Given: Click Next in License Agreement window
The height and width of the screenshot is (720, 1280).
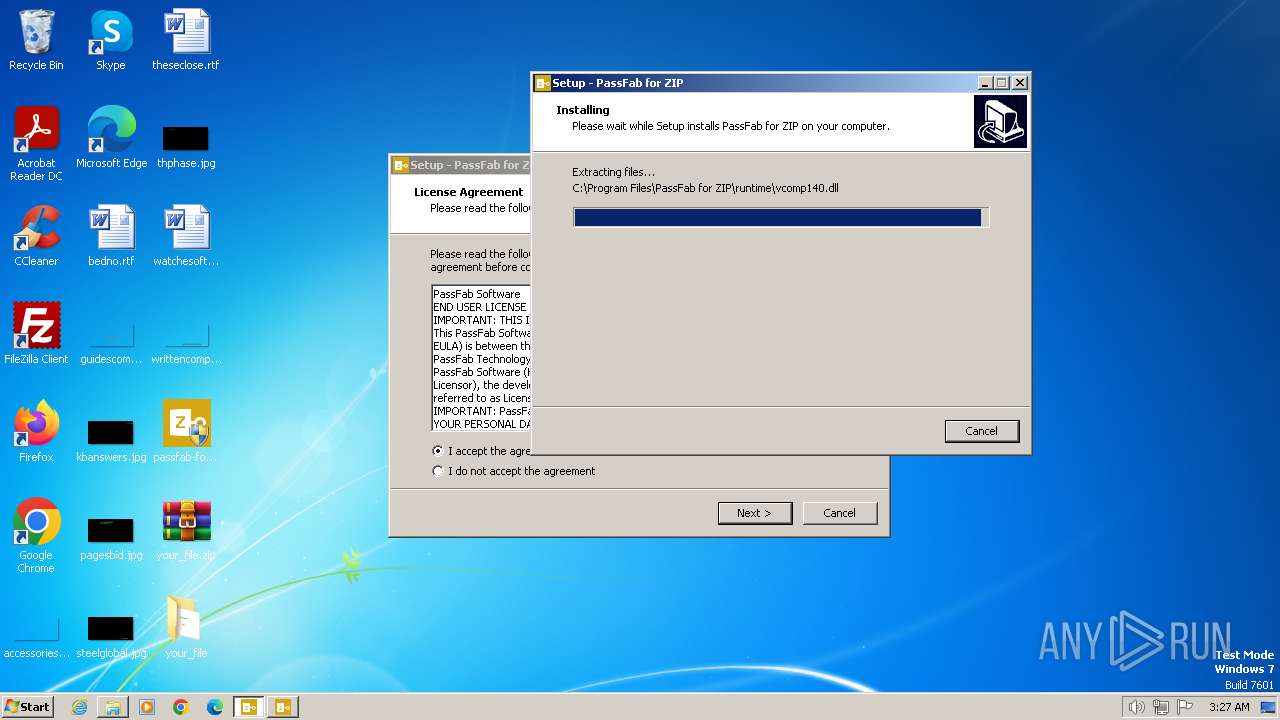Looking at the screenshot, I should [x=755, y=513].
